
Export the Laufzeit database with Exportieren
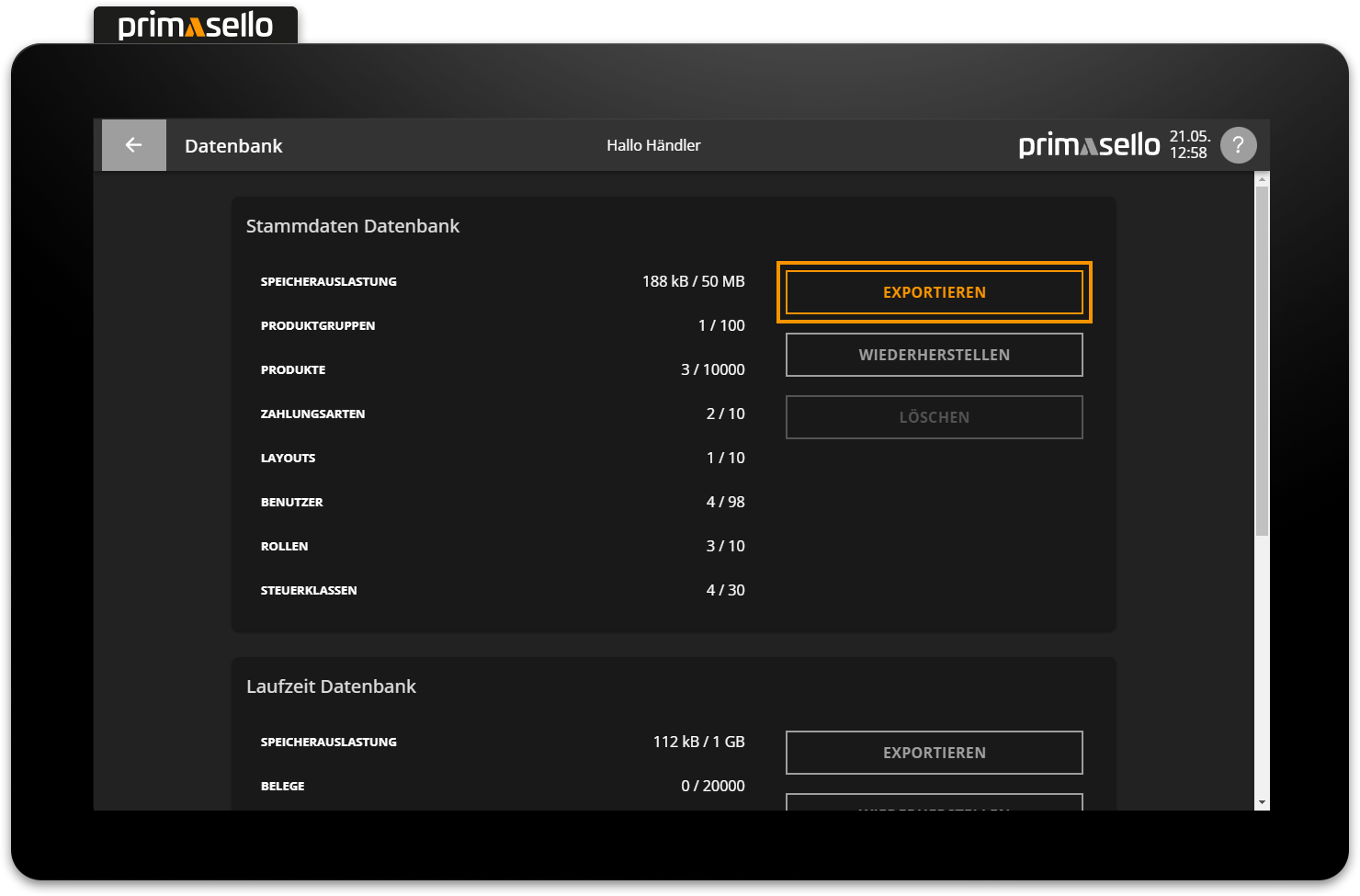934,753
